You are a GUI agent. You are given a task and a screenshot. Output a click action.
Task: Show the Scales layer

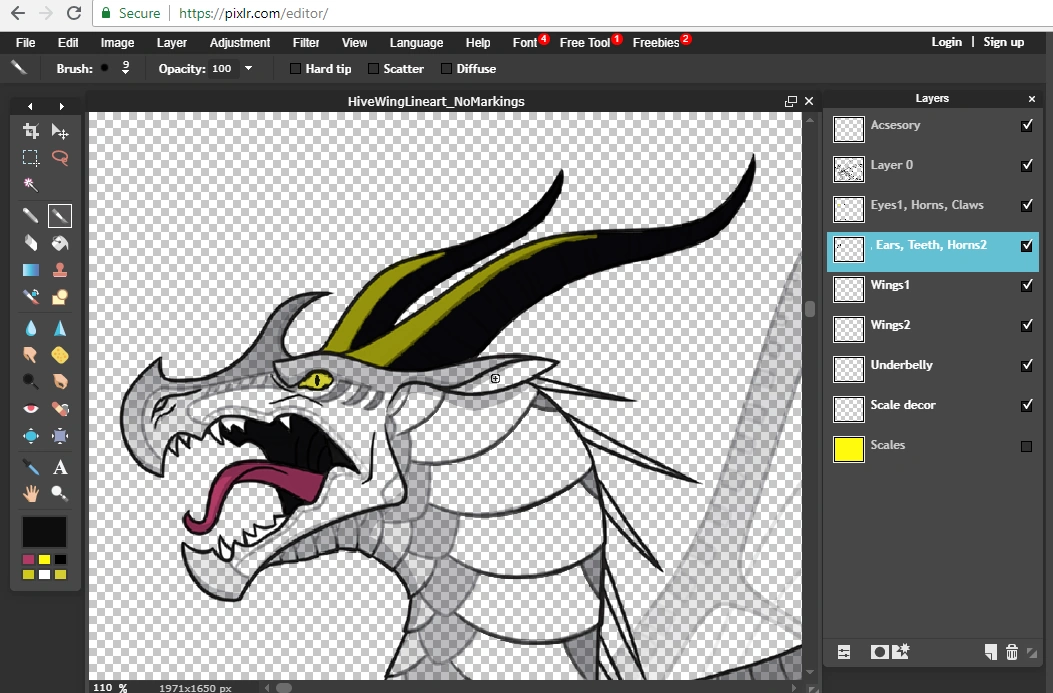1026,446
